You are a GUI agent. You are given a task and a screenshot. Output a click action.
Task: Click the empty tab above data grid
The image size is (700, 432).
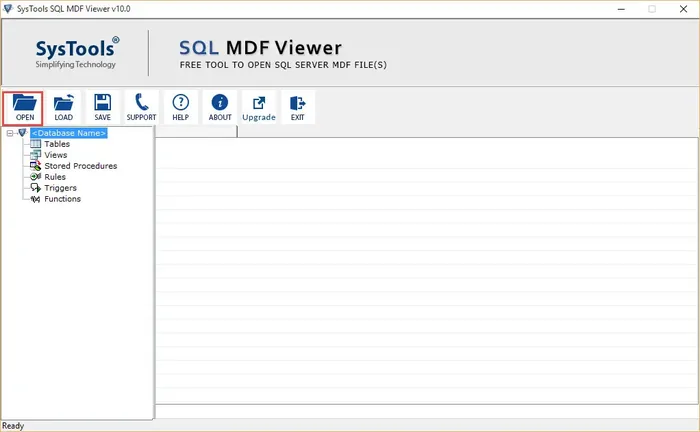[196, 131]
